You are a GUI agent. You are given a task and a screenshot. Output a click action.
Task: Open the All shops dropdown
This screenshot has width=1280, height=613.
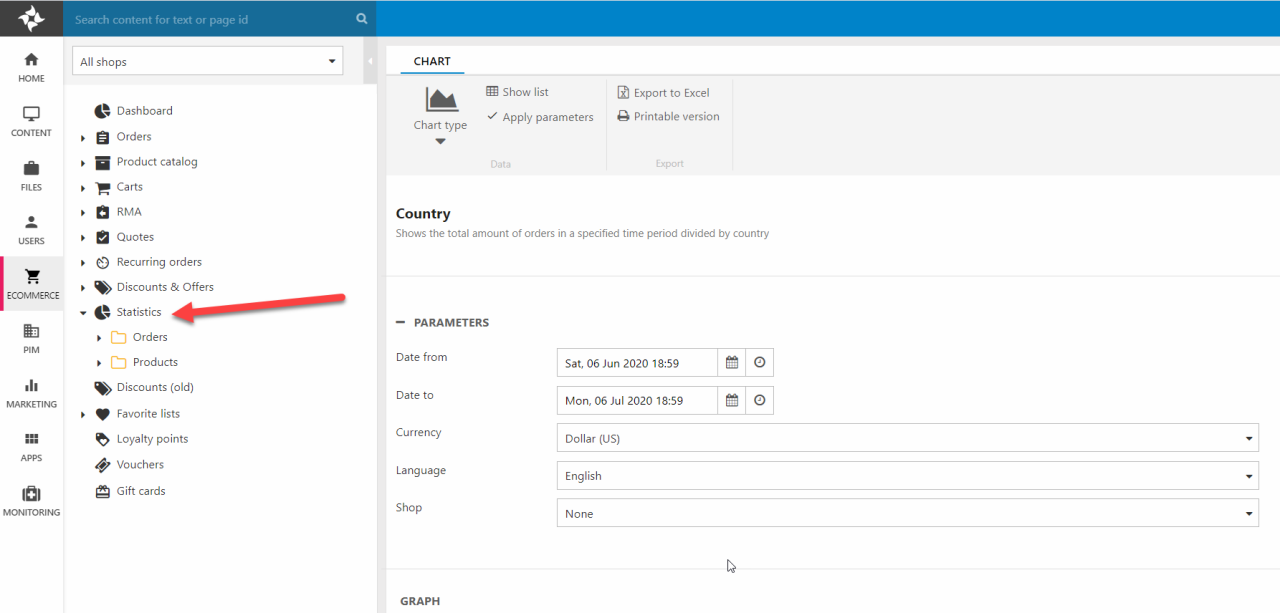click(x=208, y=62)
